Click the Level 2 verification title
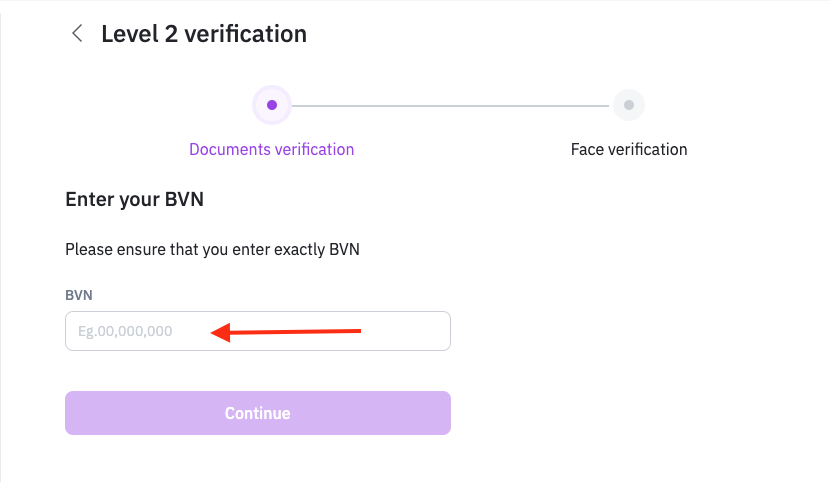The height and width of the screenshot is (482, 830). tap(204, 34)
